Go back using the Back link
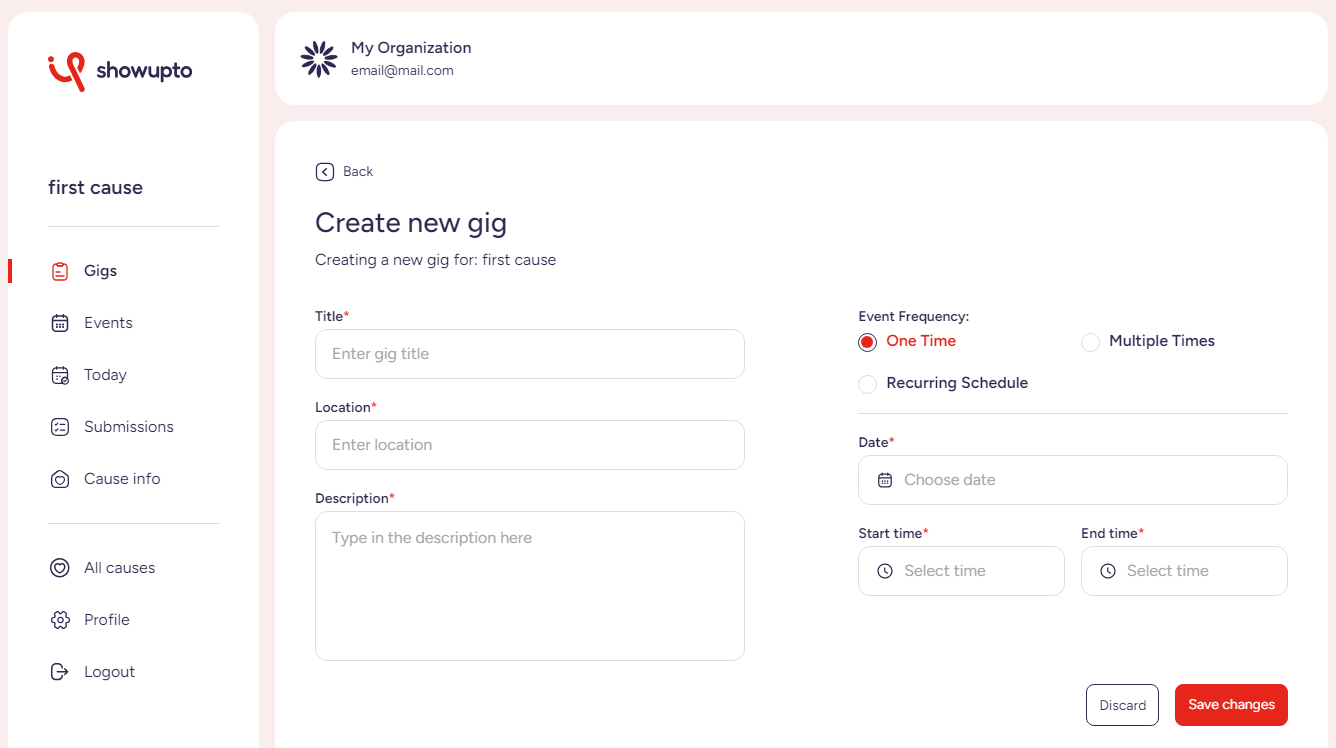 tap(345, 172)
